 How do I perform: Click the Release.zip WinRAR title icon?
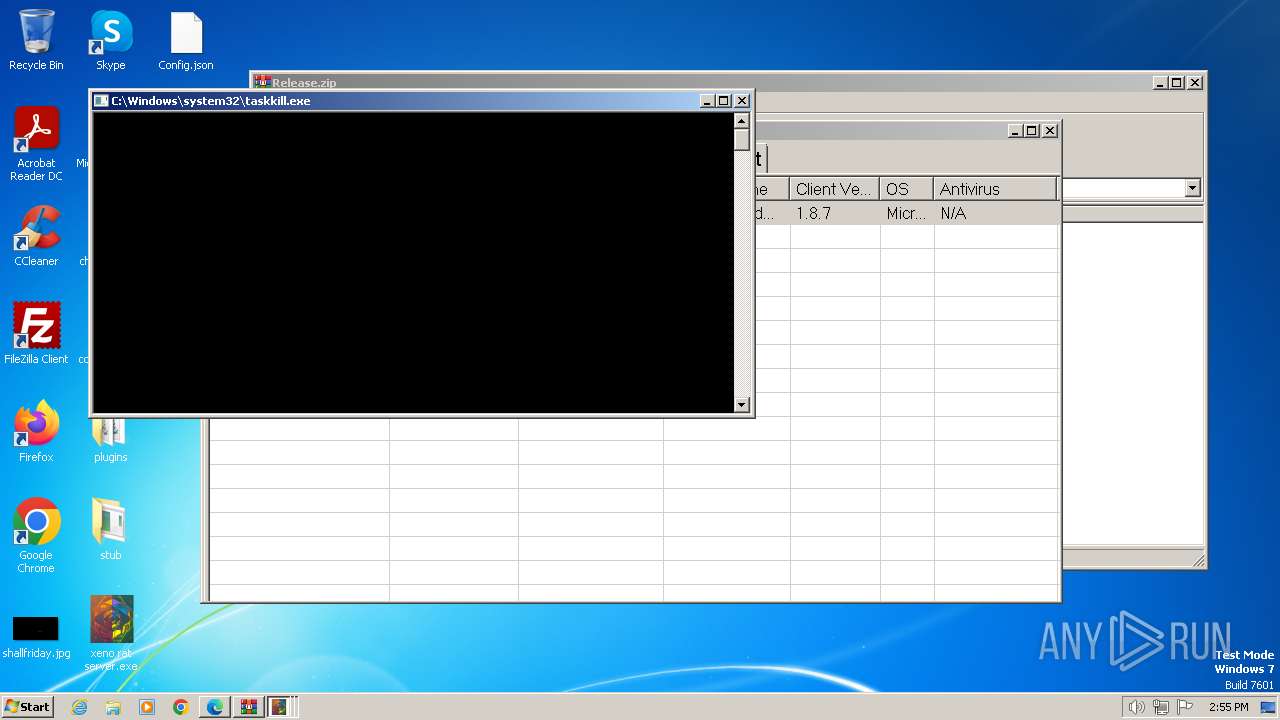[262, 82]
